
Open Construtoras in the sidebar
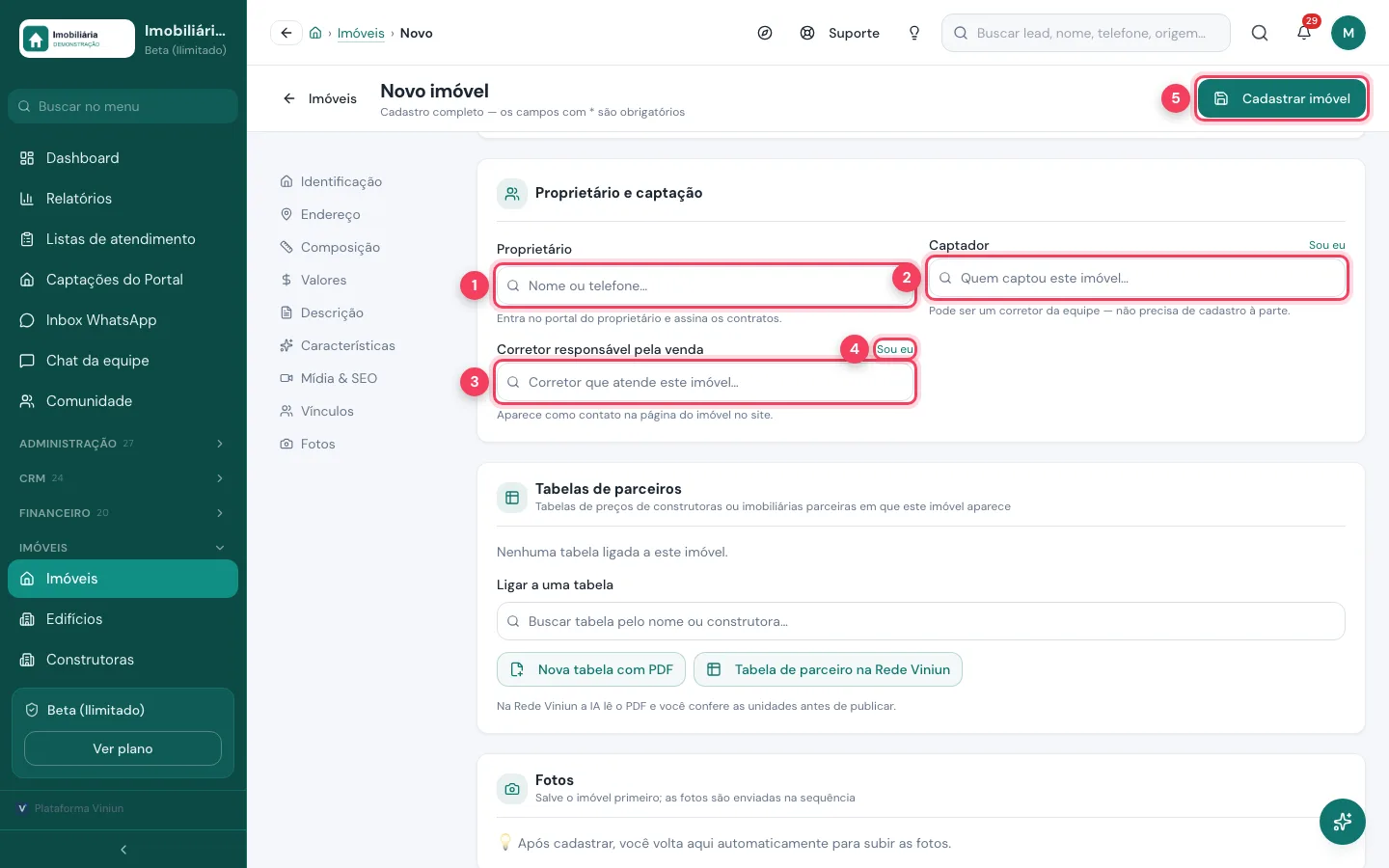123,660
